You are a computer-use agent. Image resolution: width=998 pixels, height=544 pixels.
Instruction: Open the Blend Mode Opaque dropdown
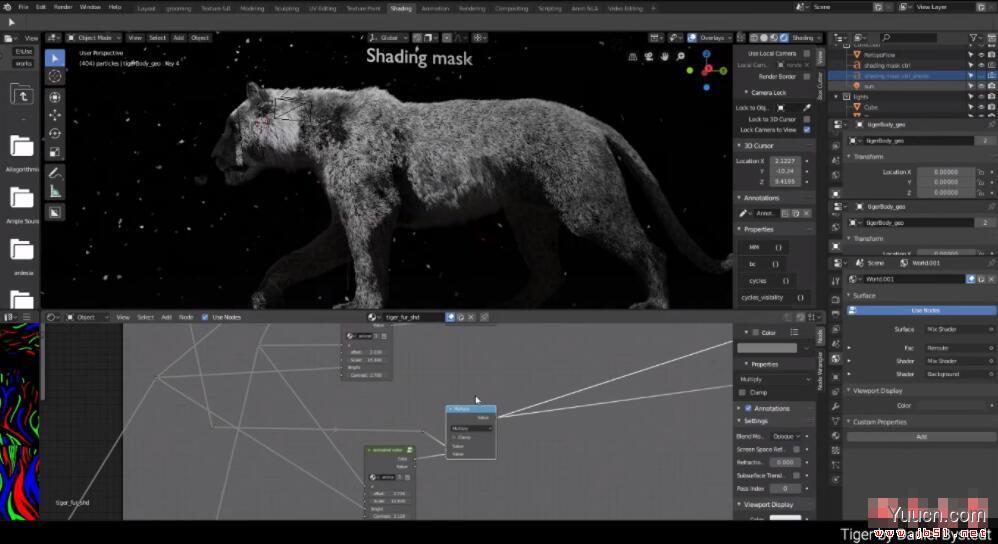pyautogui.click(x=786, y=436)
